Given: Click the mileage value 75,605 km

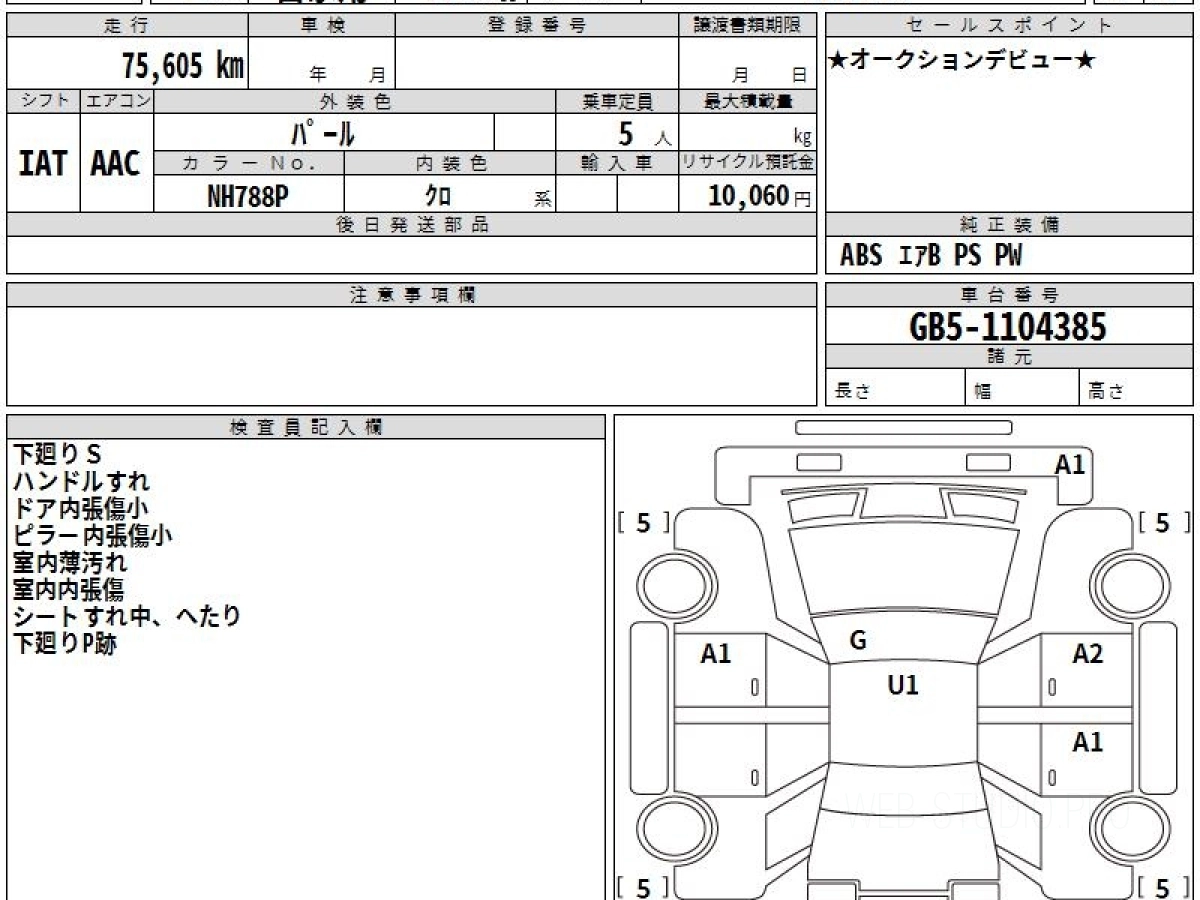Looking at the screenshot, I should [183, 66].
